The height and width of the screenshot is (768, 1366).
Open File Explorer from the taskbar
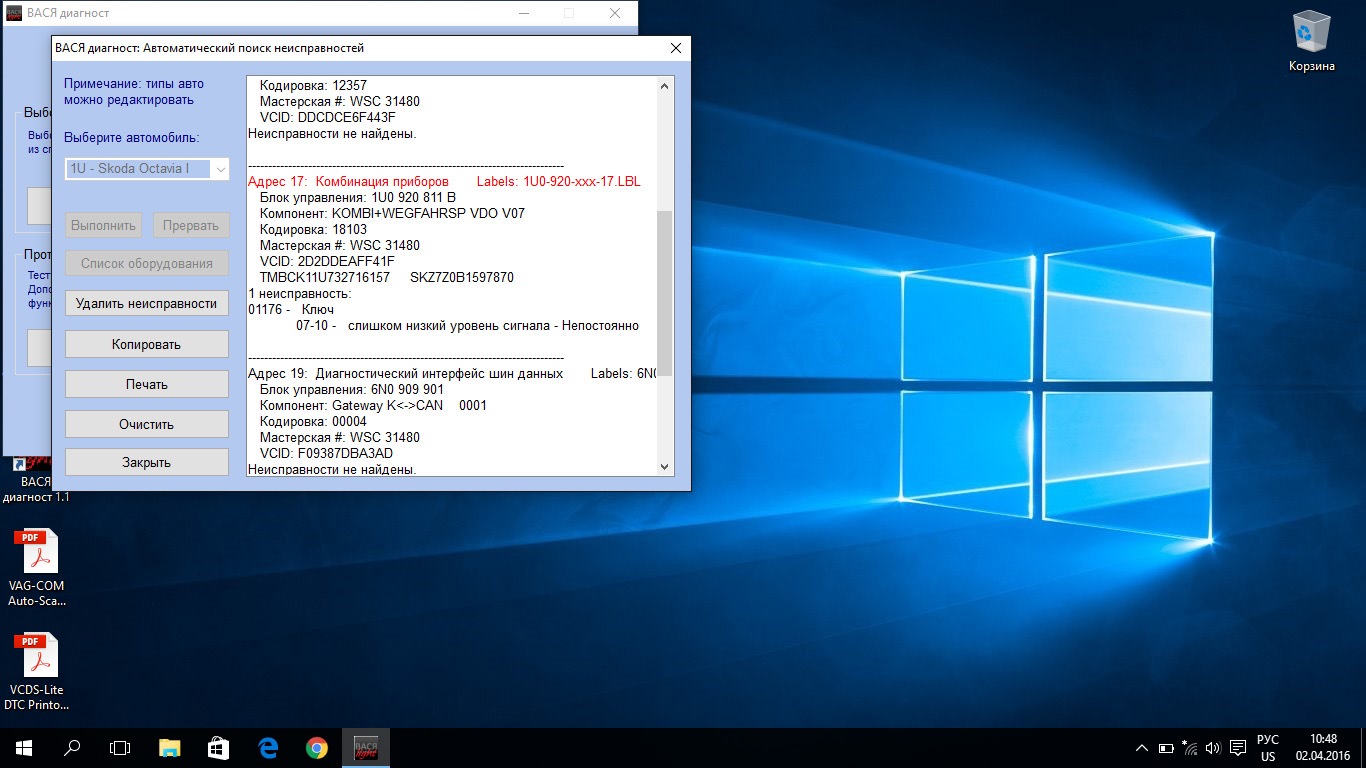pos(170,747)
